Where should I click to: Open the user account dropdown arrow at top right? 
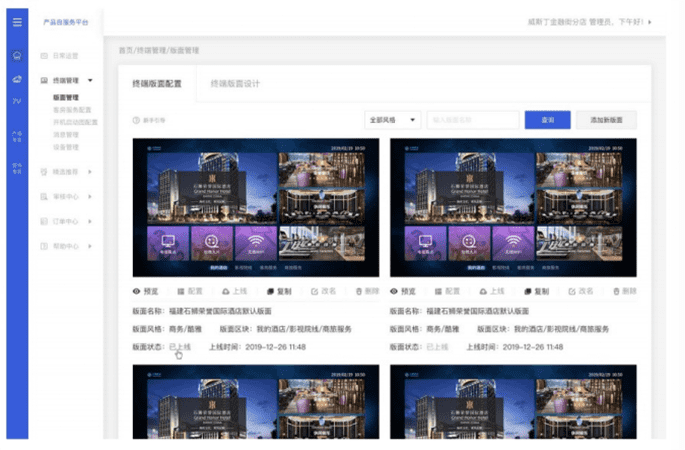pos(650,22)
